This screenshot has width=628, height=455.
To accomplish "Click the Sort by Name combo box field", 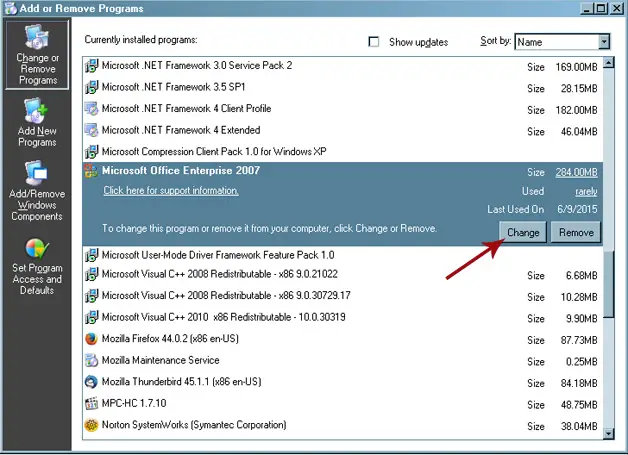I will point(562,42).
